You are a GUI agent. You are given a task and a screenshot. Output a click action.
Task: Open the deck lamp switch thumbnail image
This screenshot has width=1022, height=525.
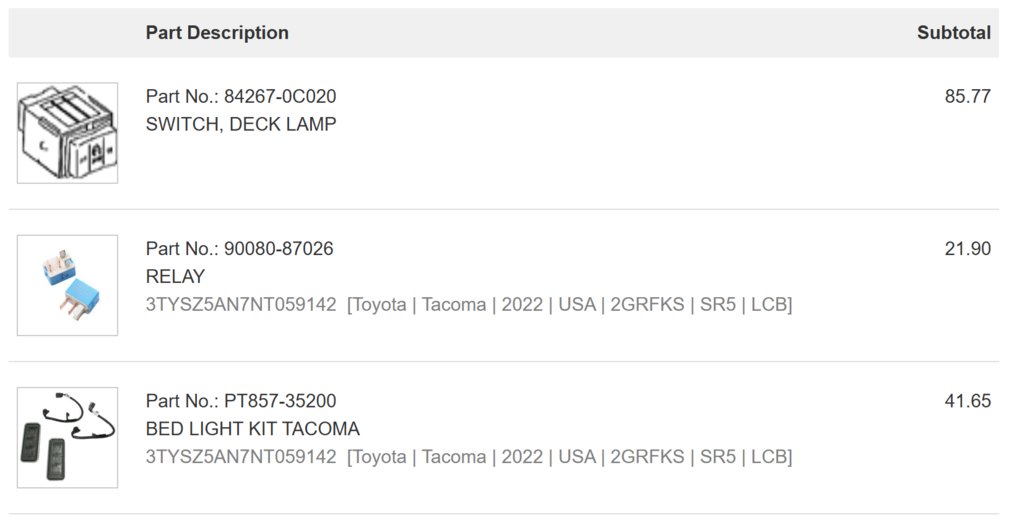[67, 133]
